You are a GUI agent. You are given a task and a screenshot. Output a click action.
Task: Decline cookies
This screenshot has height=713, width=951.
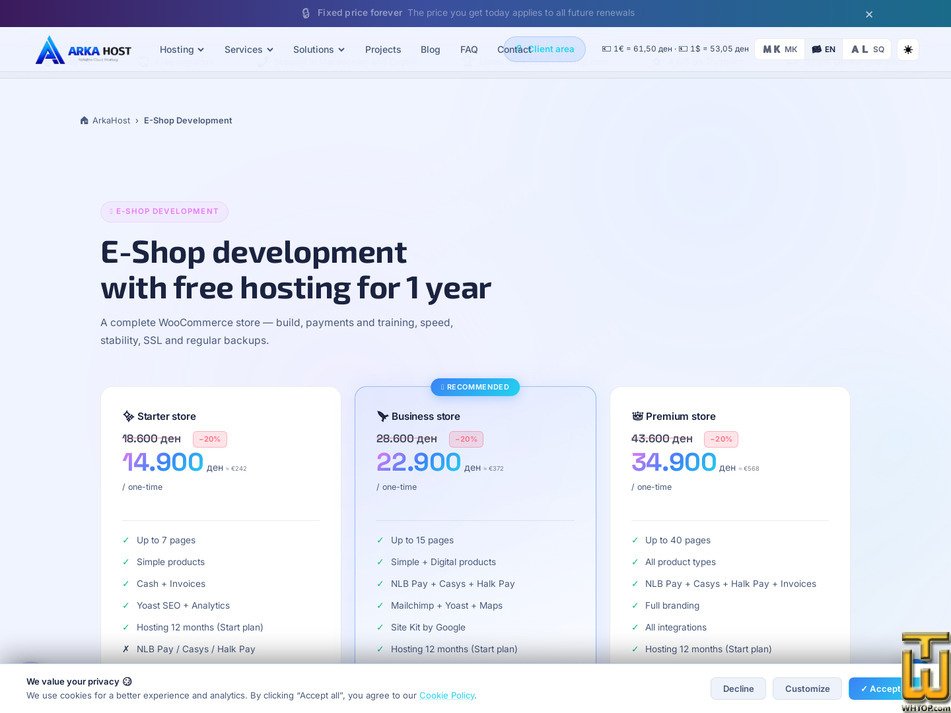coord(738,689)
